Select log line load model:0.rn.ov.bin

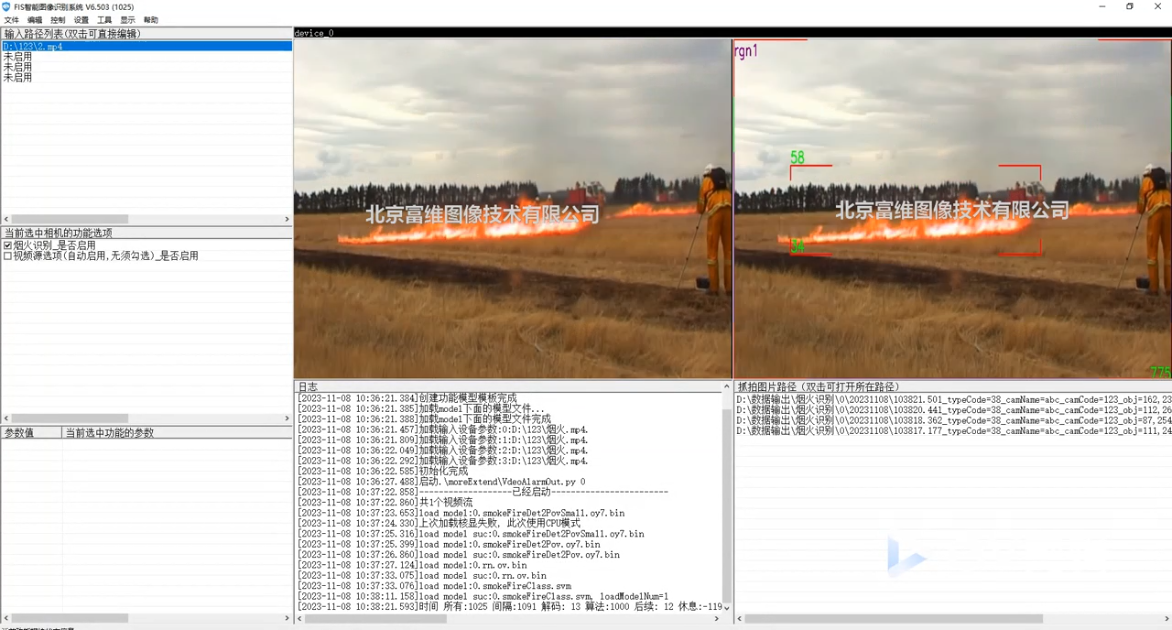pyautogui.click(x=412, y=566)
